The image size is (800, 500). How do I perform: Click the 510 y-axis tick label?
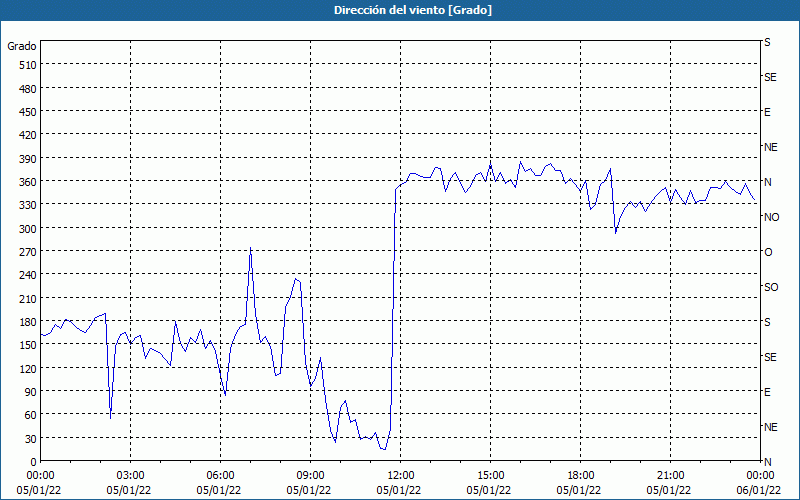point(28,65)
